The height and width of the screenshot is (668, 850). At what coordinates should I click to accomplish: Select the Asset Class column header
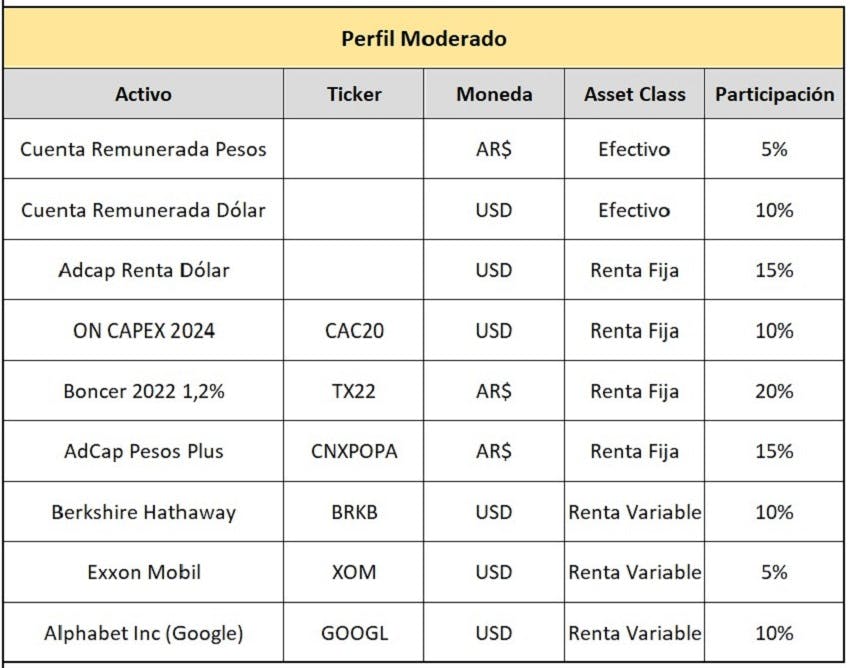634,94
